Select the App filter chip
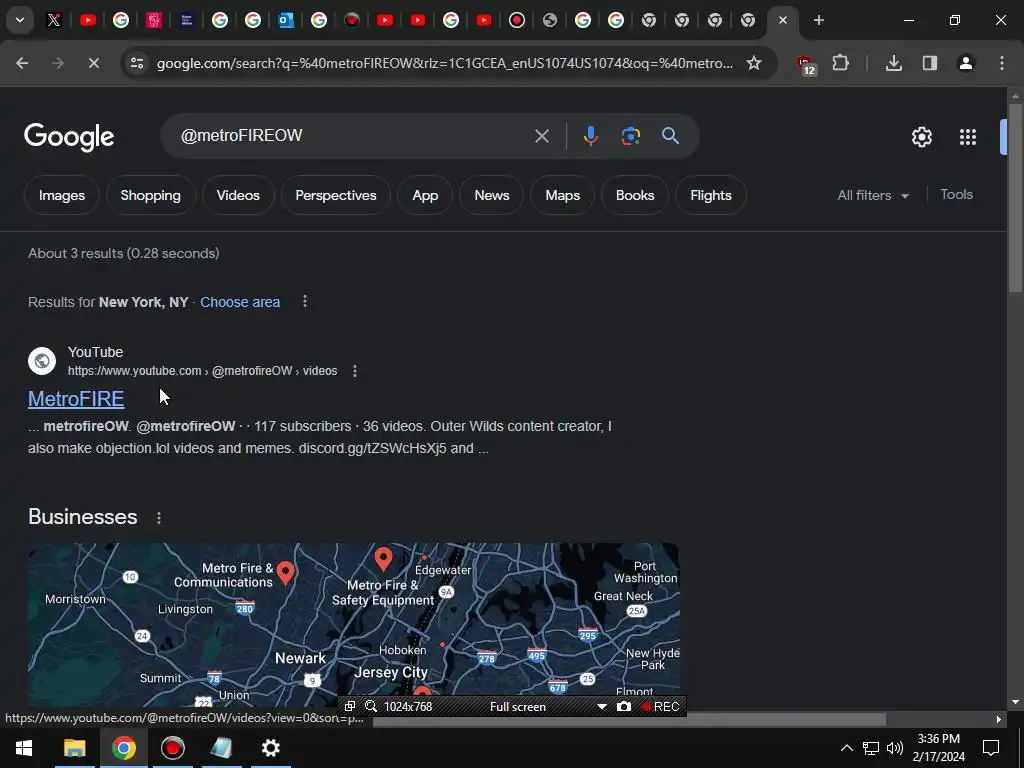The height and width of the screenshot is (768, 1024). (x=425, y=195)
